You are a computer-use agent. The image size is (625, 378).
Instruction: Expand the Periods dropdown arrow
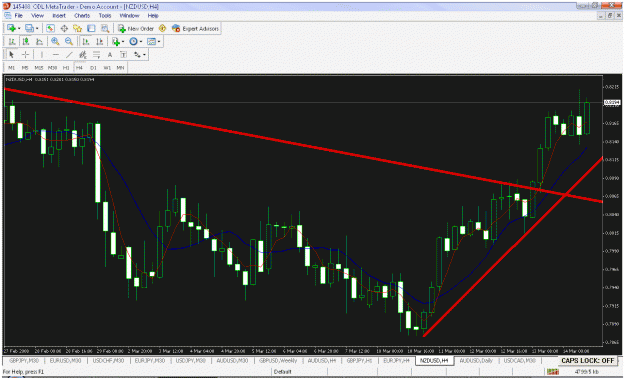pyautogui.click(x=141, y=41)
